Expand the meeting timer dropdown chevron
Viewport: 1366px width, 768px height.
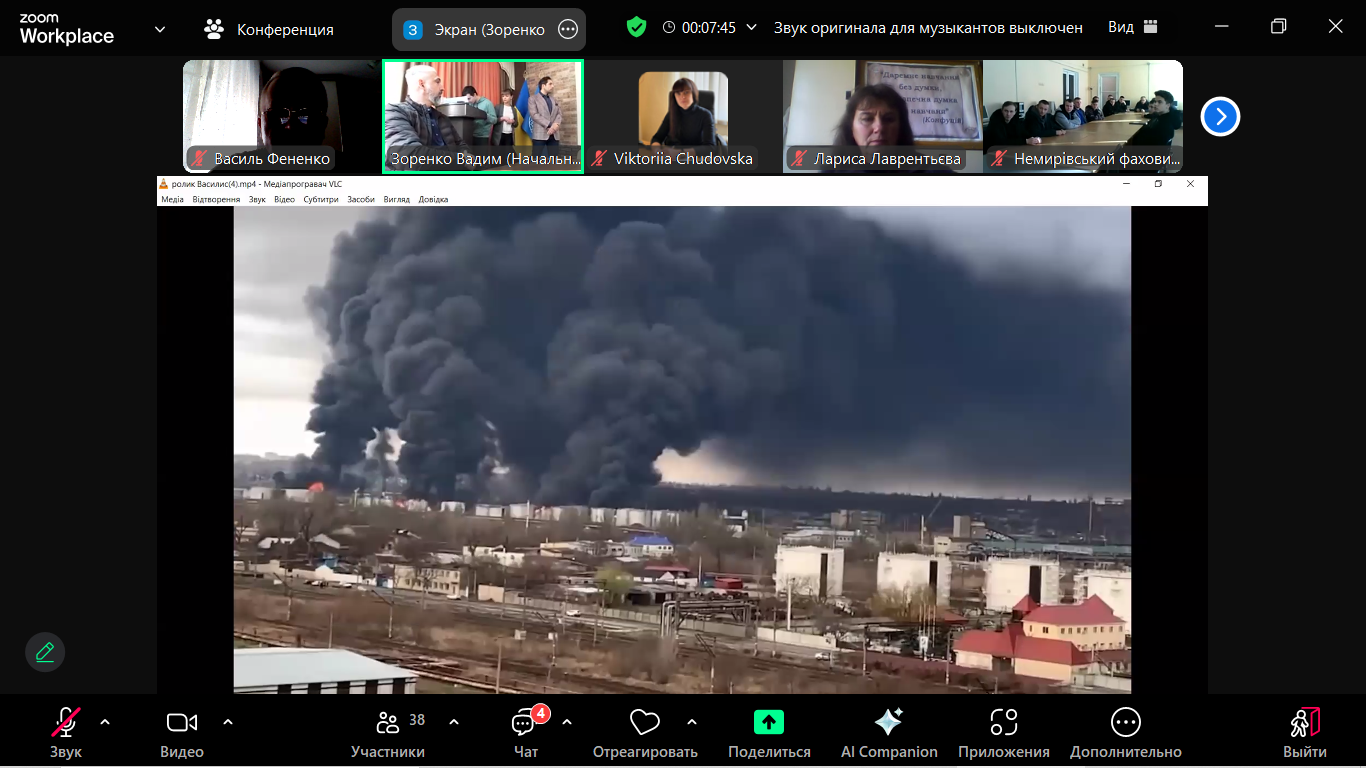tap(752, 28)
